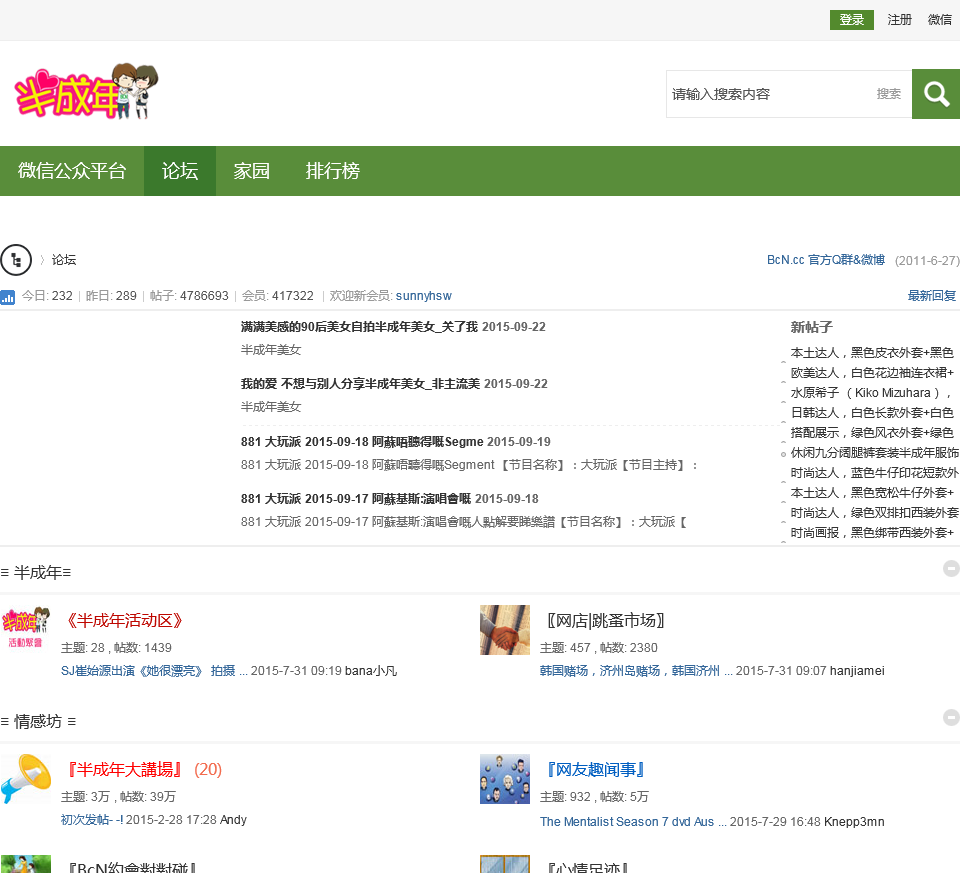
Task: Click the blue statistics bar chart icon
Action: [8, 297]
